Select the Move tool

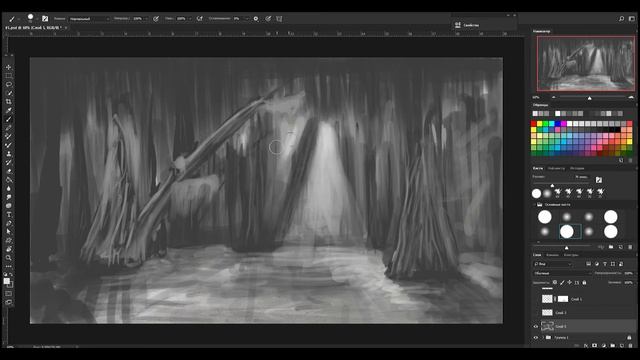(9, 67)
